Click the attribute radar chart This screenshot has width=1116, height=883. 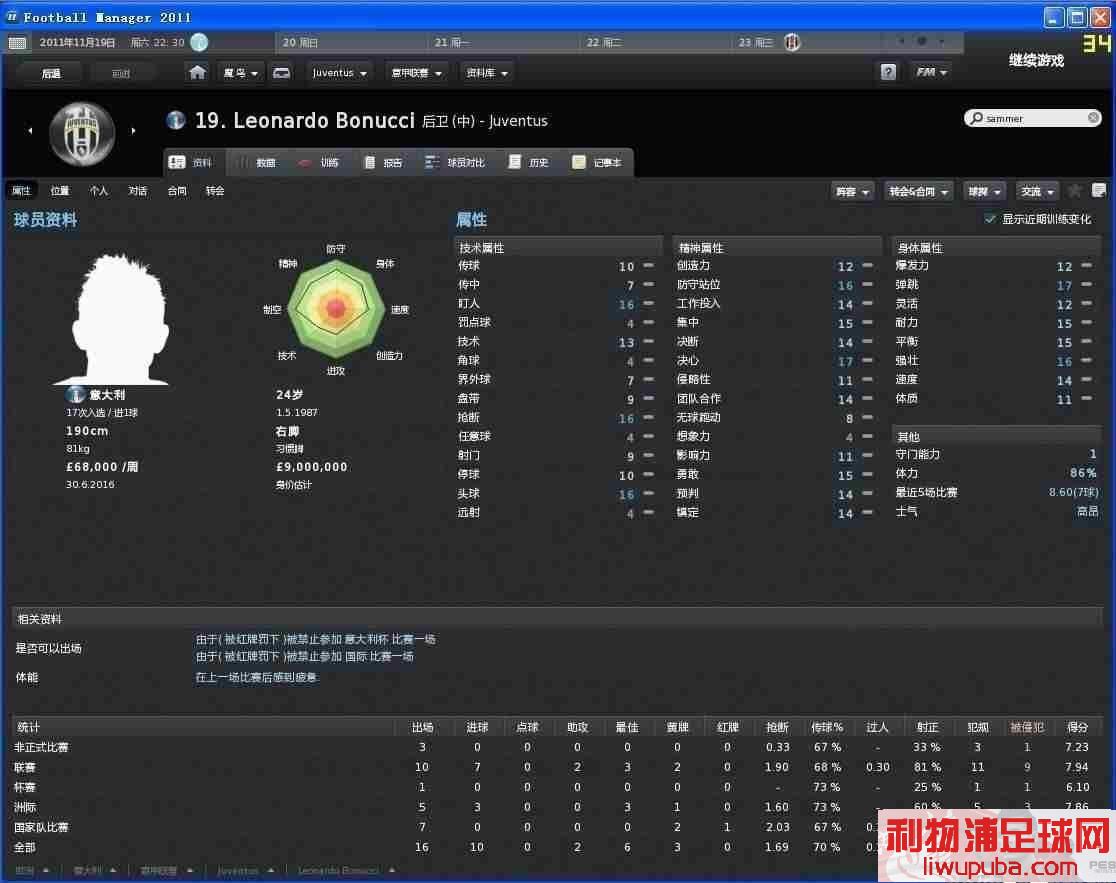click(x=336, y=308)
